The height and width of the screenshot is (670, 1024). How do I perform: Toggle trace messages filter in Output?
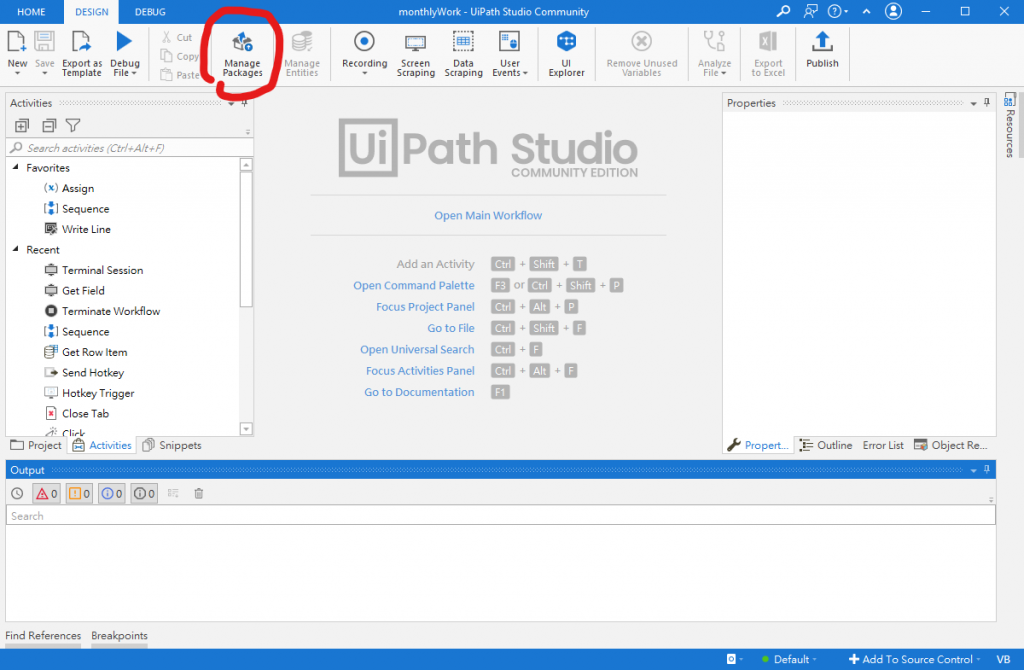pyautogui.click(x=144, y=494)
